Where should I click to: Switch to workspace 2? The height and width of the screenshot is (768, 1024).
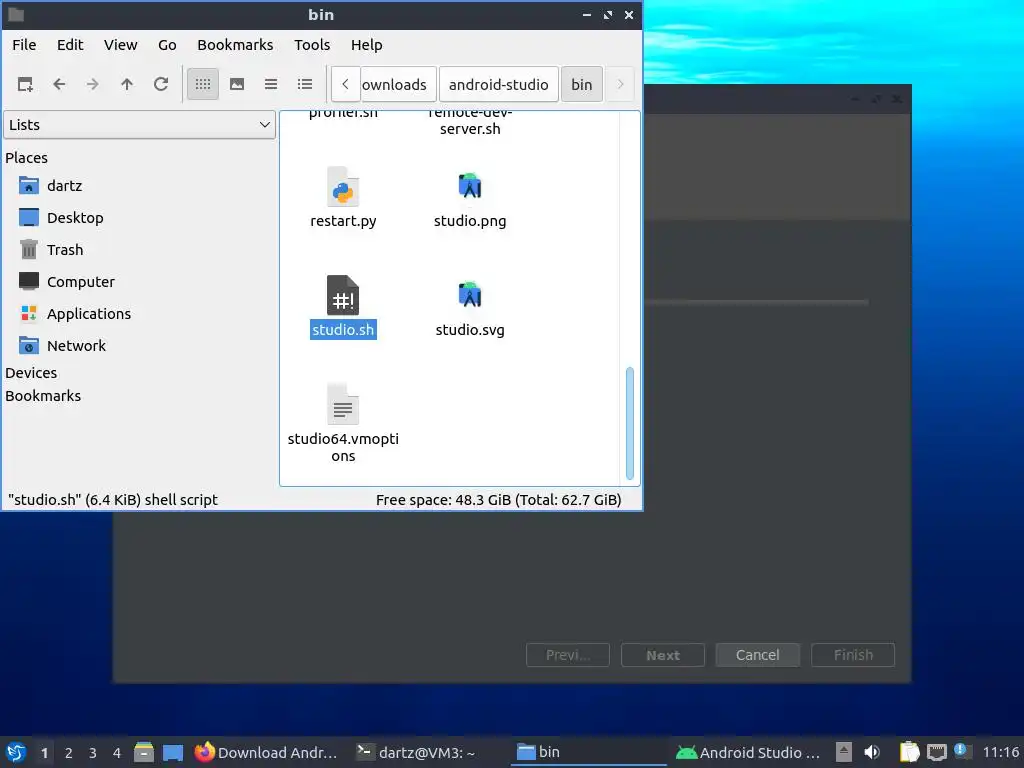(69, 753)
